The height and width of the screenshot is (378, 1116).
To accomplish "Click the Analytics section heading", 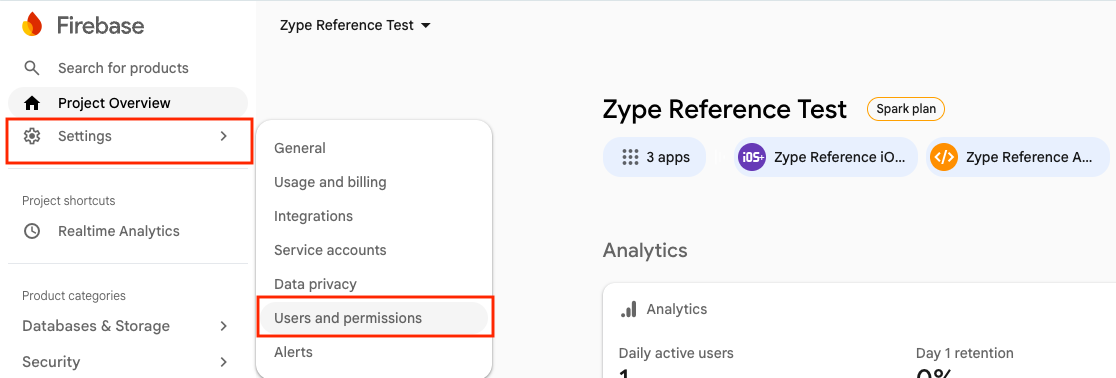I will pyautogui.click(x=645, y=250).
